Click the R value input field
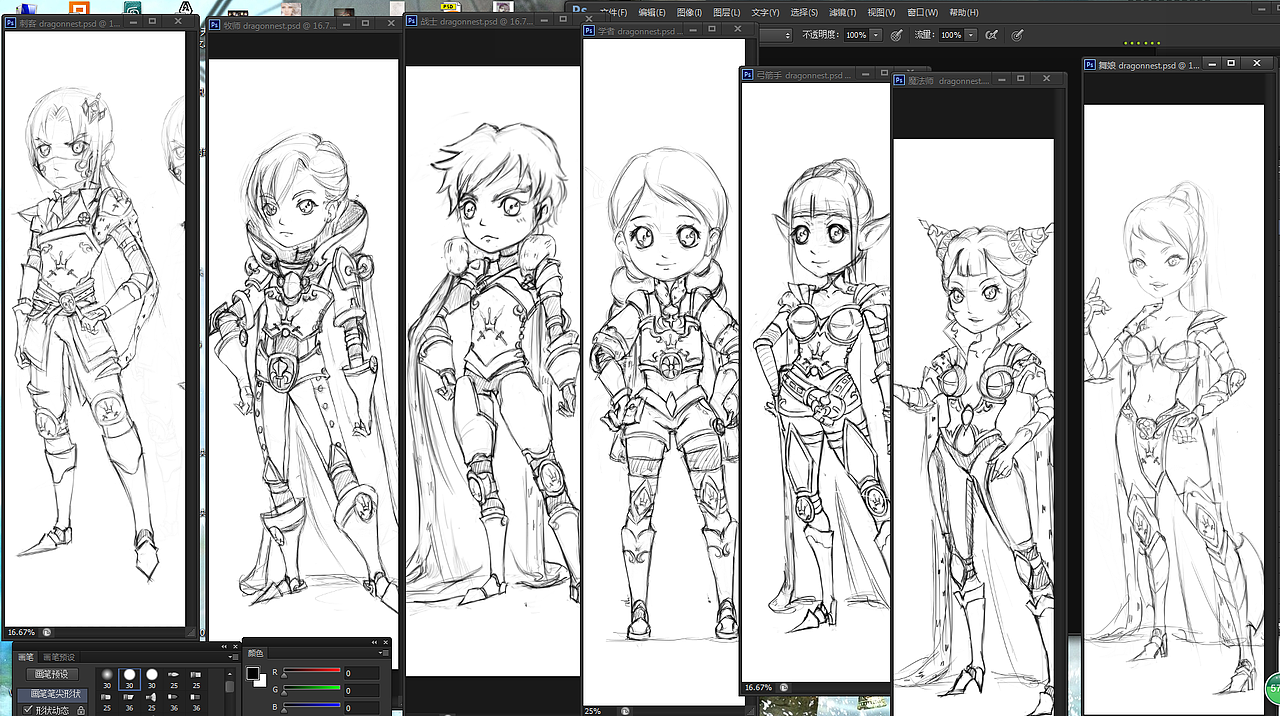 361,672
